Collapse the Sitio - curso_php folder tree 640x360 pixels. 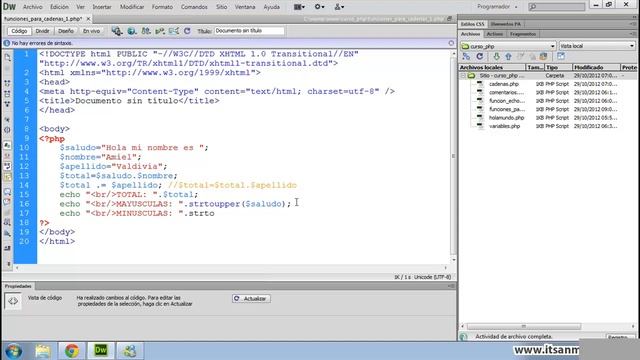pyautogui.click(x=463, y=76)
